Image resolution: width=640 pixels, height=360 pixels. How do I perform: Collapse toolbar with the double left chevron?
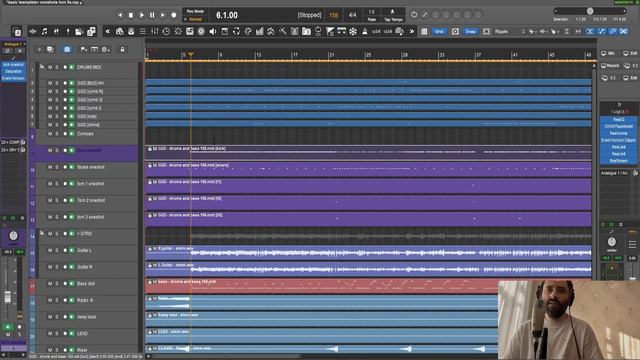click(108, 31)
